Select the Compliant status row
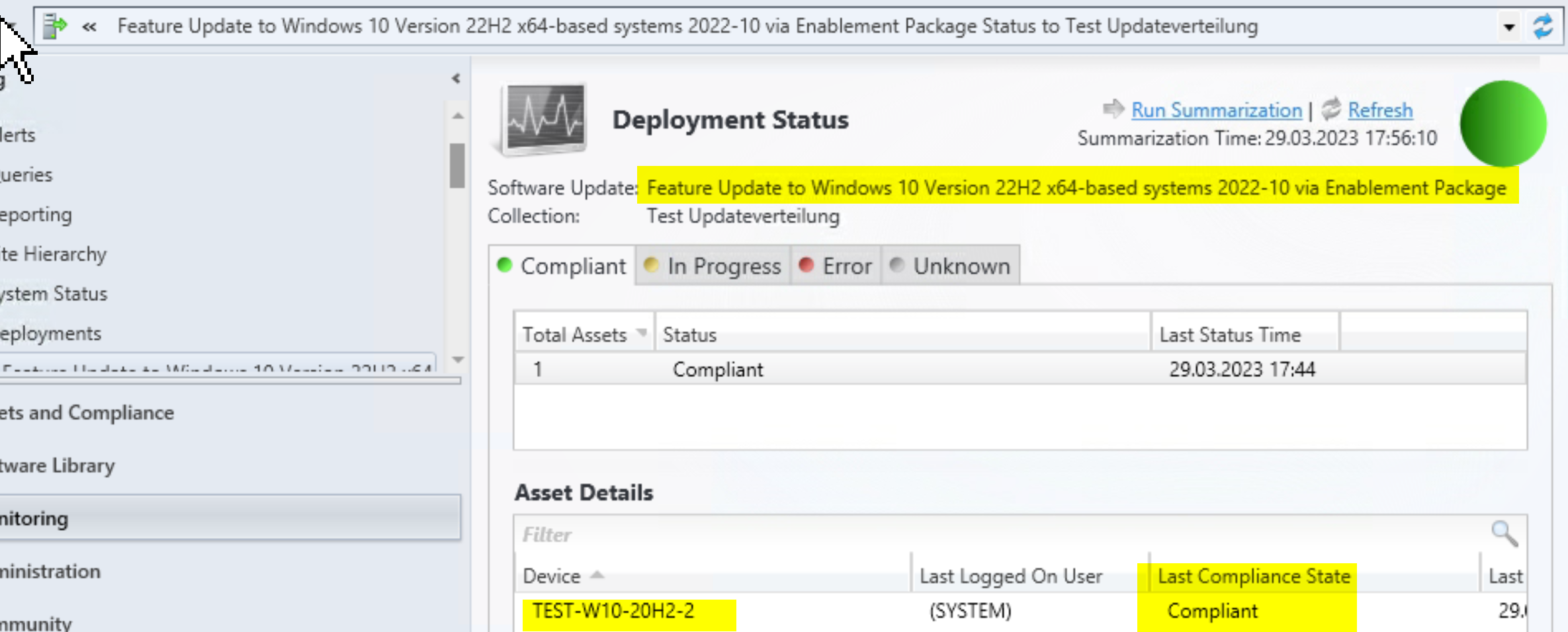The height and width of the screenshot is (632, 1568). (1020, 369)
